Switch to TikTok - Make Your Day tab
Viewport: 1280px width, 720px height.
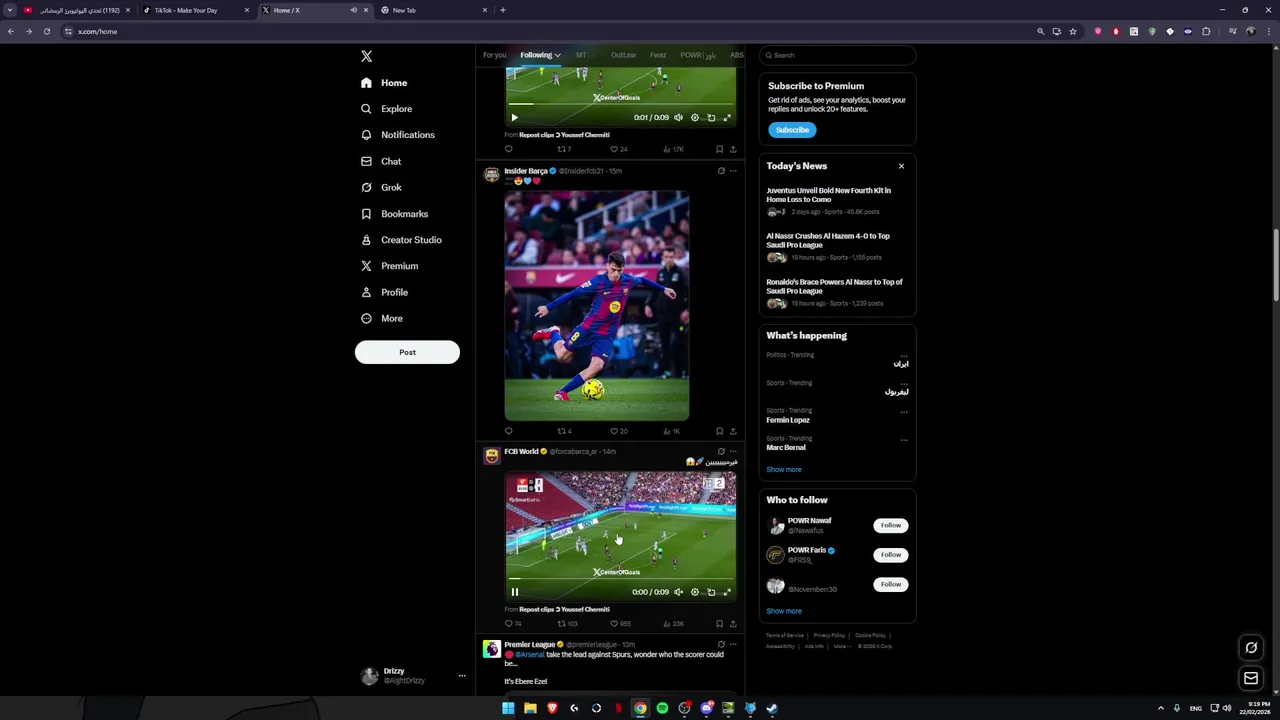[195, 10]
